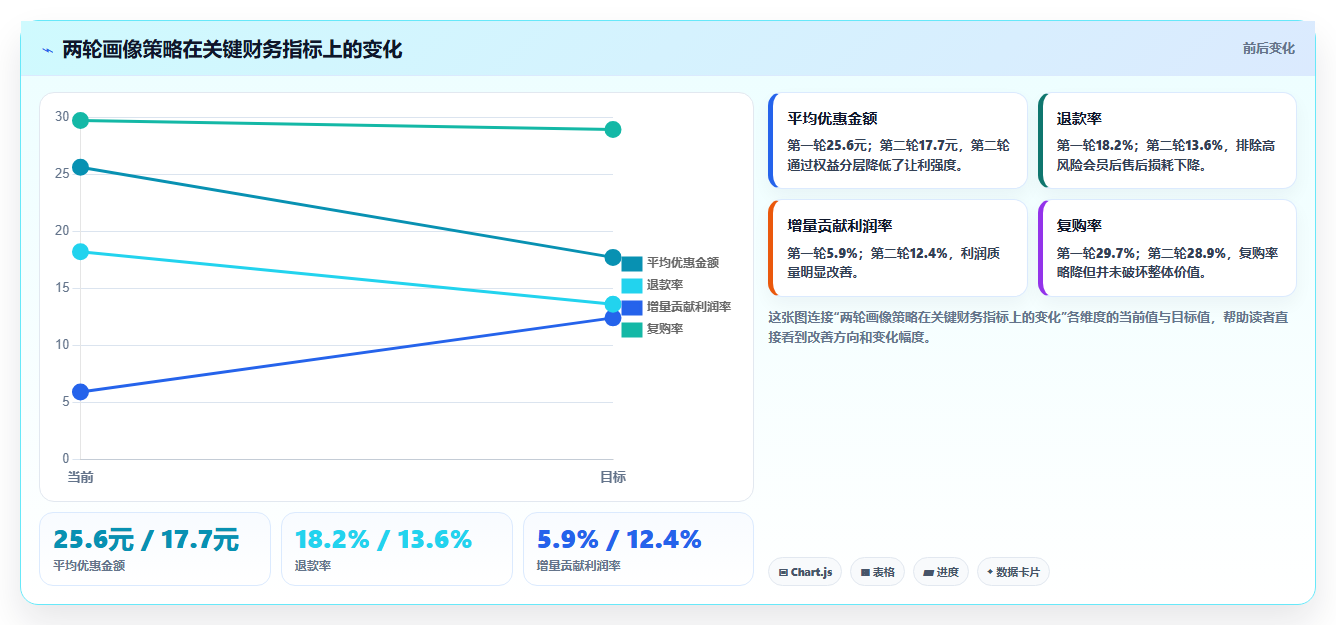Click the icon inside the 进度 chip
This screenshot has width=1336, height=625.
tap(928, 573)
